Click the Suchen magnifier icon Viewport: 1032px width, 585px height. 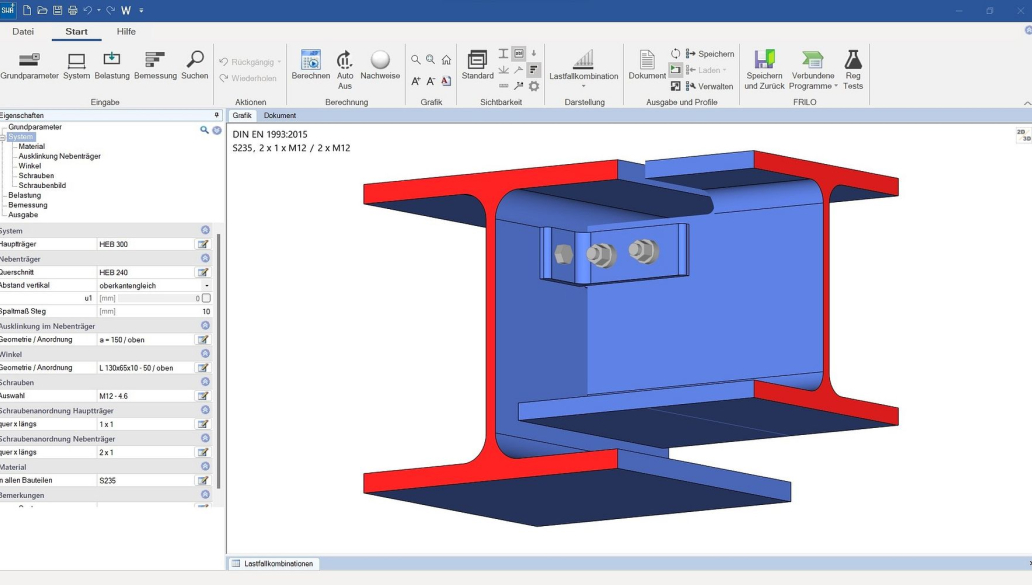(195, 60)
